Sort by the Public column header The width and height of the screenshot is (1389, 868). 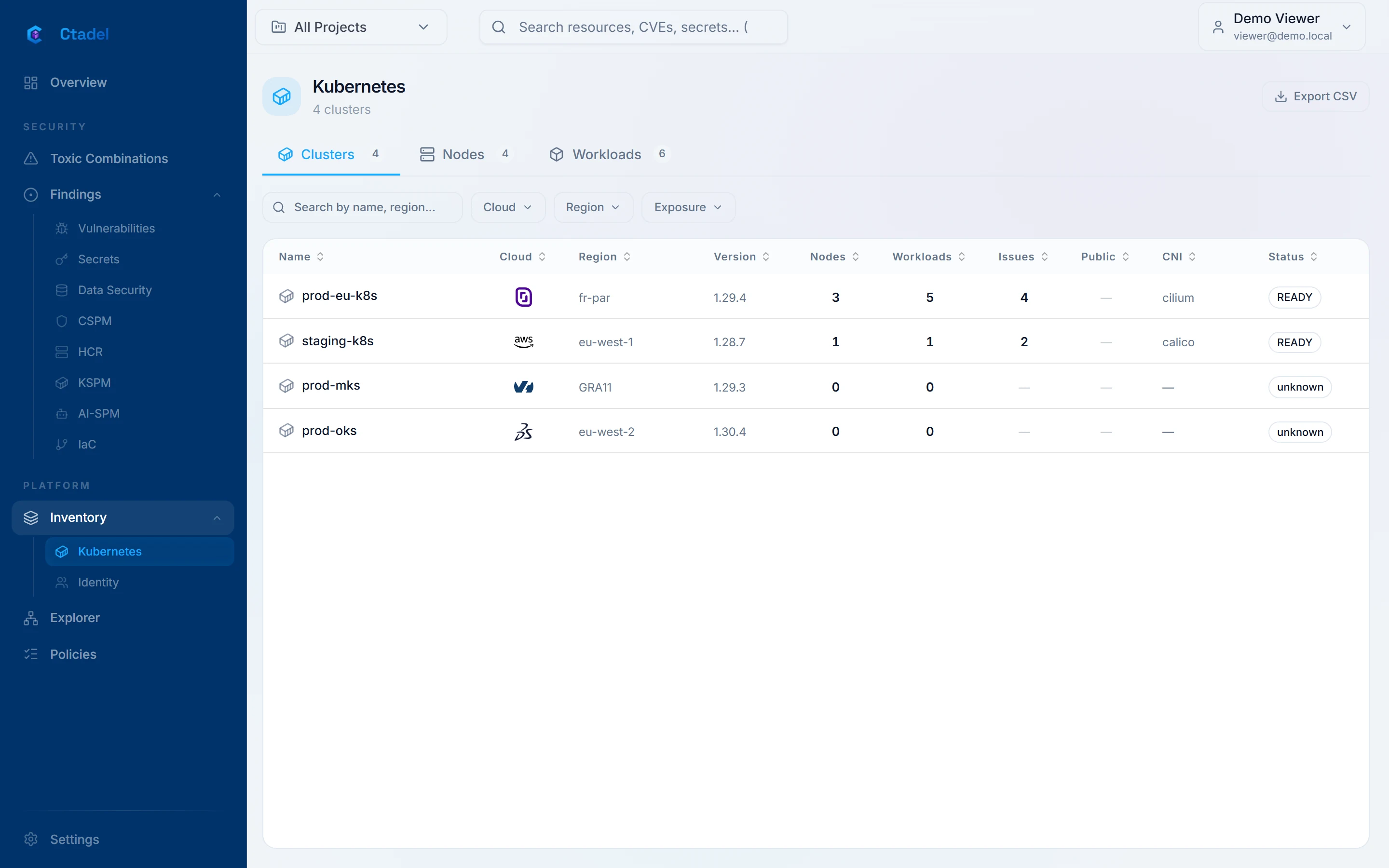coord(1105,257)
